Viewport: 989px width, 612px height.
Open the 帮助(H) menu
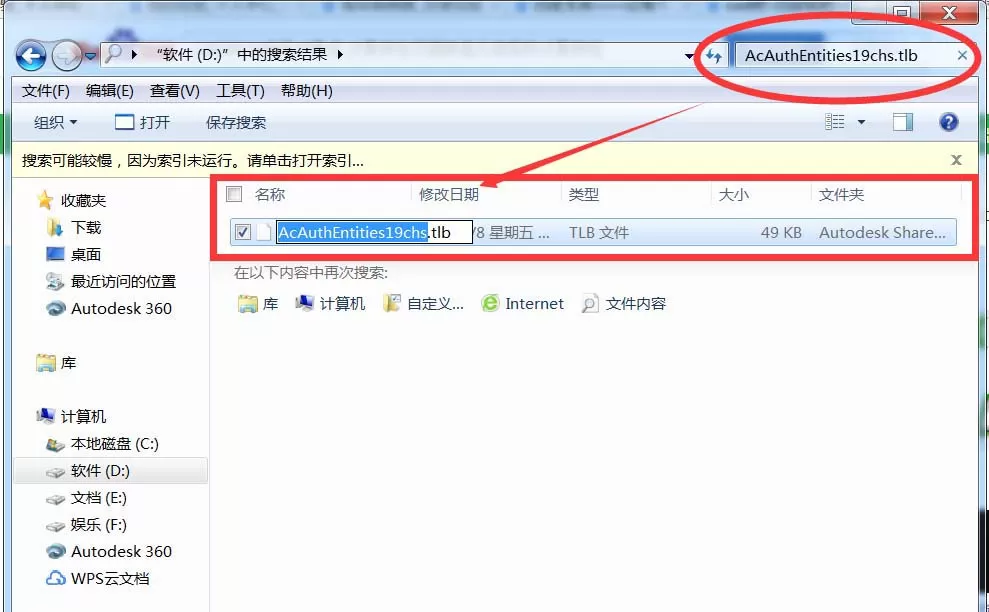(307, 91)
